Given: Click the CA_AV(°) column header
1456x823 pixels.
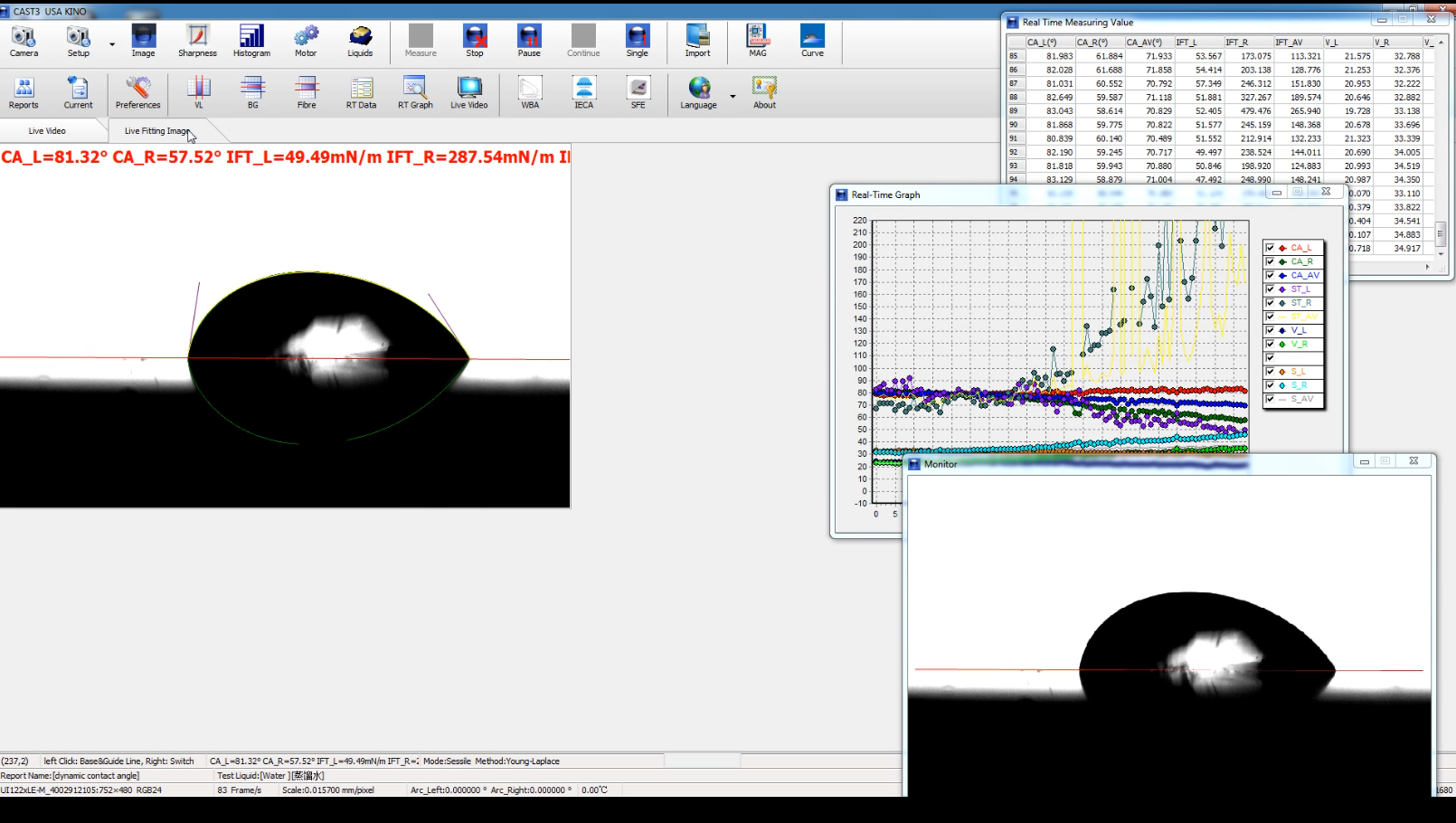Looking at the screenshot, I should coord(1147,43).
